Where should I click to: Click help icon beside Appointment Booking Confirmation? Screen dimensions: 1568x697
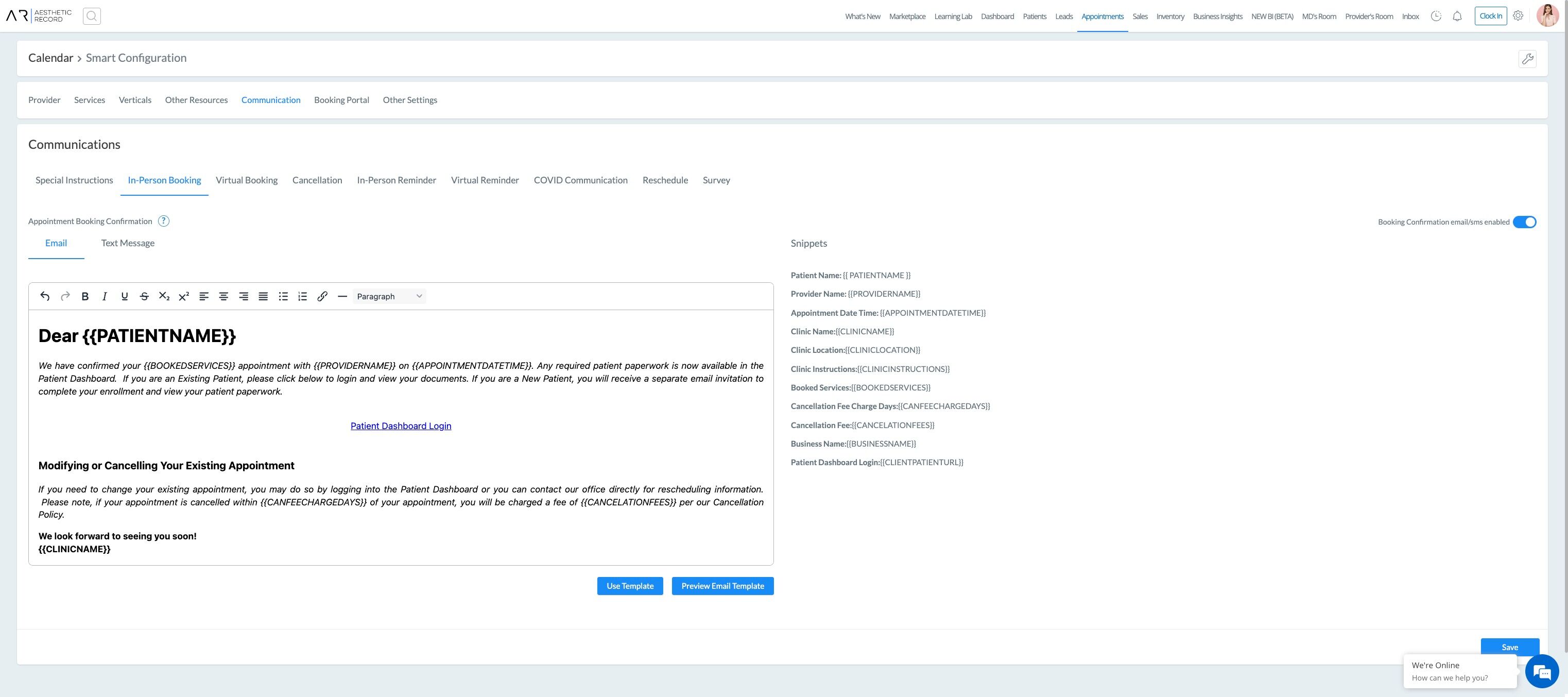tap(164, 221)
